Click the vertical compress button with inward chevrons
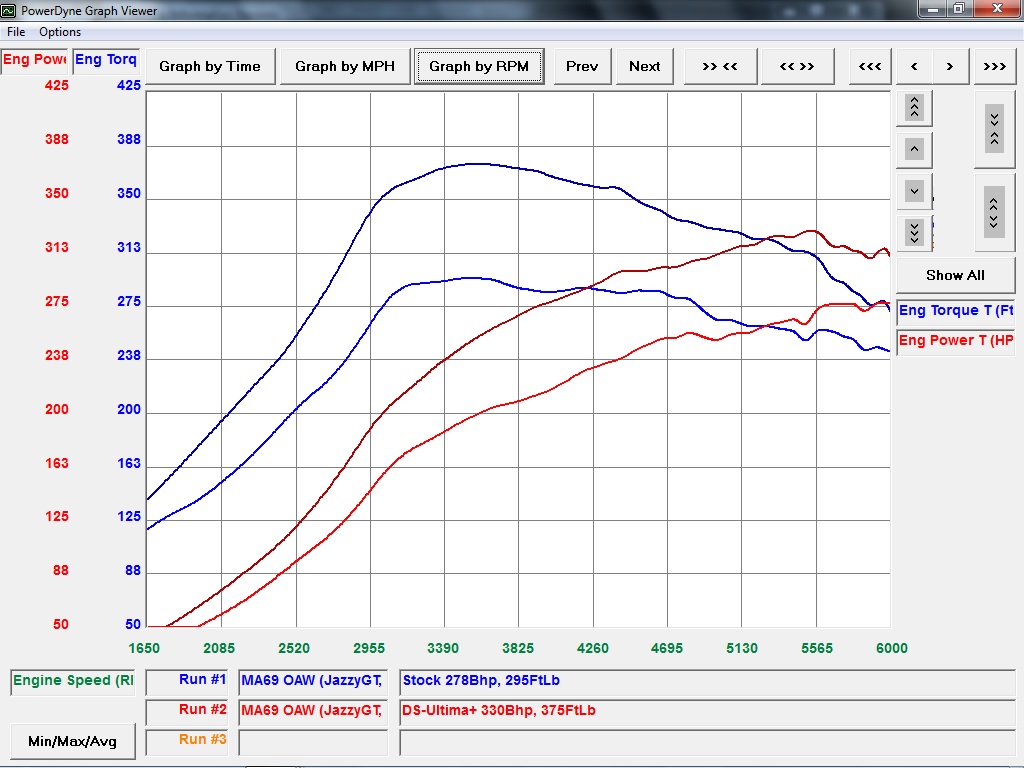This screenshot has width=1024, height=768. click(x=995, y=129)
